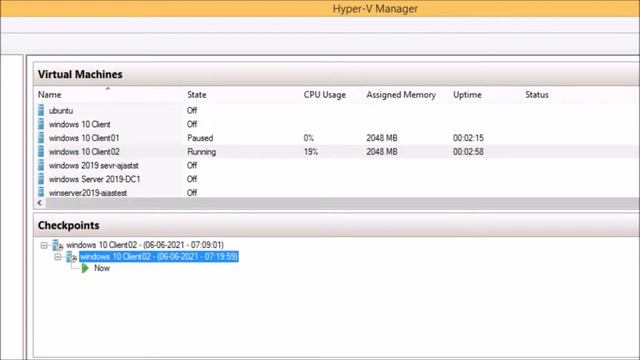The image size is (640, 360).
Task: Select the winserver2019-ajastest name
Action: (88, 193)
